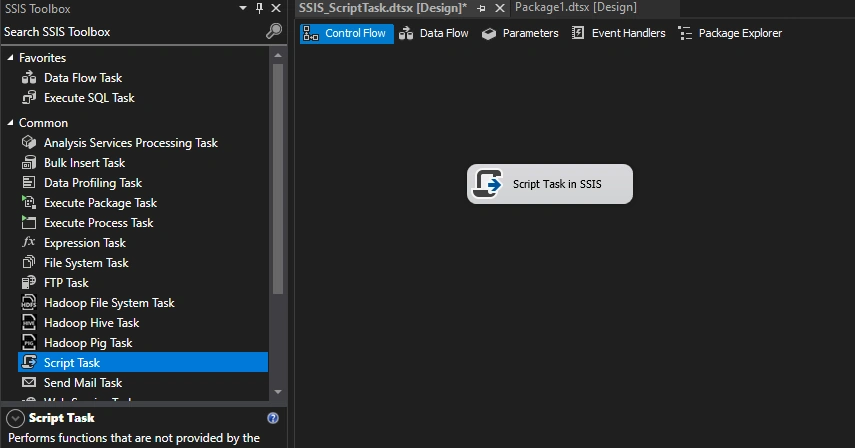Click the Data Flow Task icon in Favorites

point(29,78)
